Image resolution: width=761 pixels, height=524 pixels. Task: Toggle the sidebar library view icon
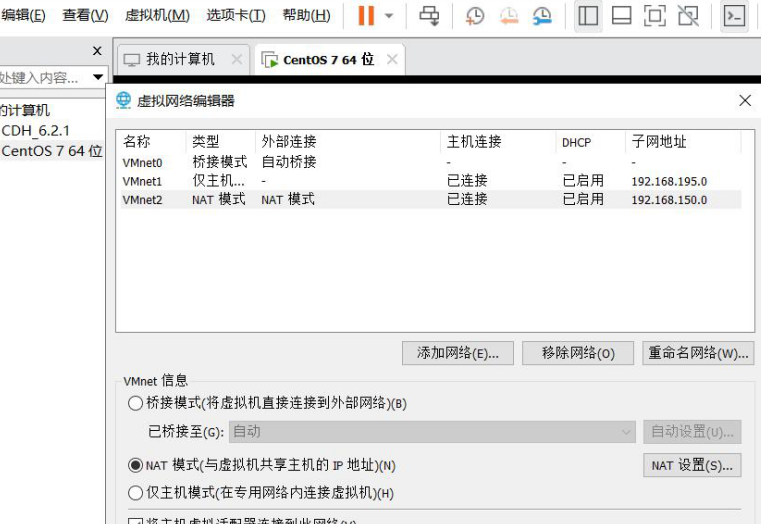588,16
